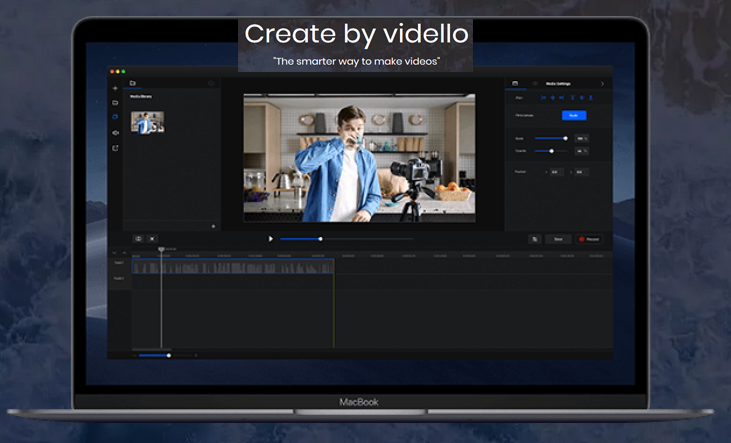The height and width of the screenshot is (443, 731).
Task: Click the add button at library panel bottom
Action: click(x=213, y=226)
